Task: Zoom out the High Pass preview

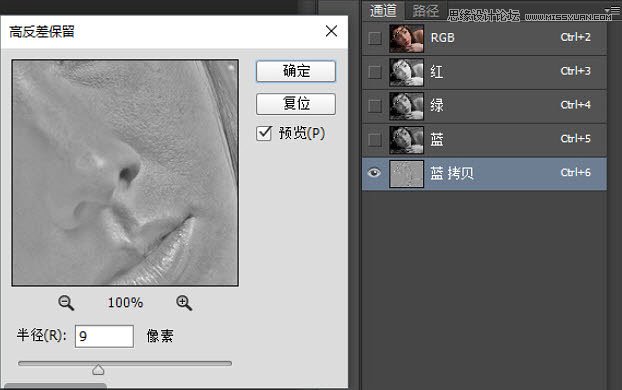Action: (65, 303)
